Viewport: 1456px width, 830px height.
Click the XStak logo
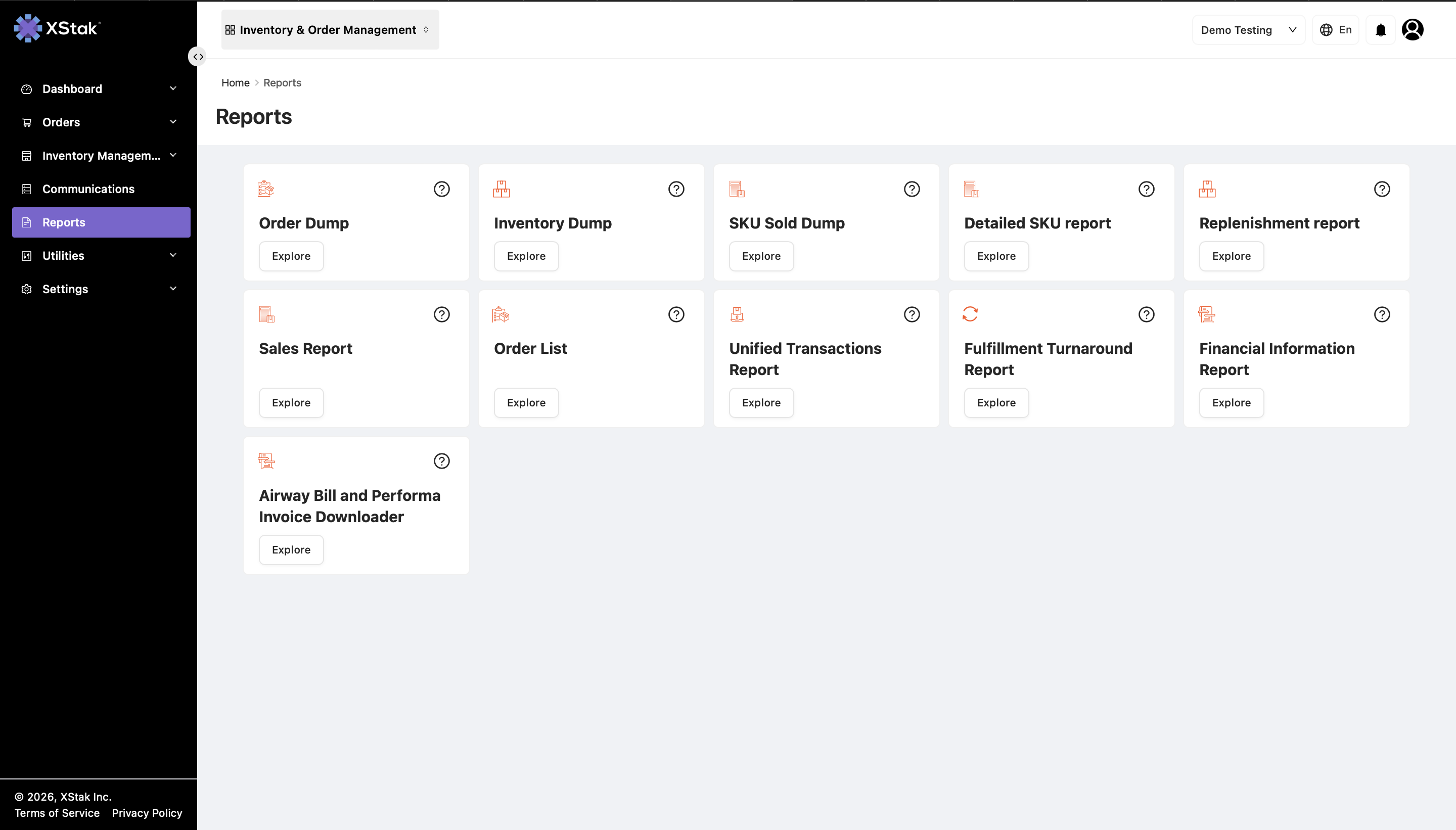57,28
